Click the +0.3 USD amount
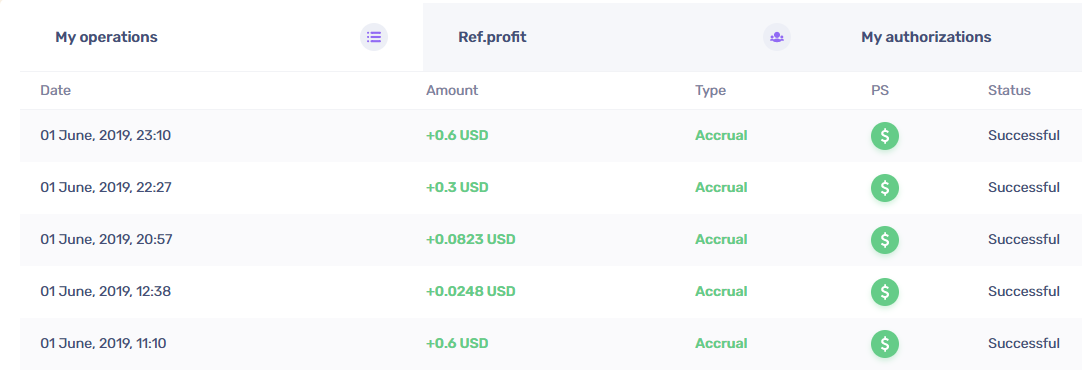Viewport: 1082px width, 371px height. tap(457, 188)
